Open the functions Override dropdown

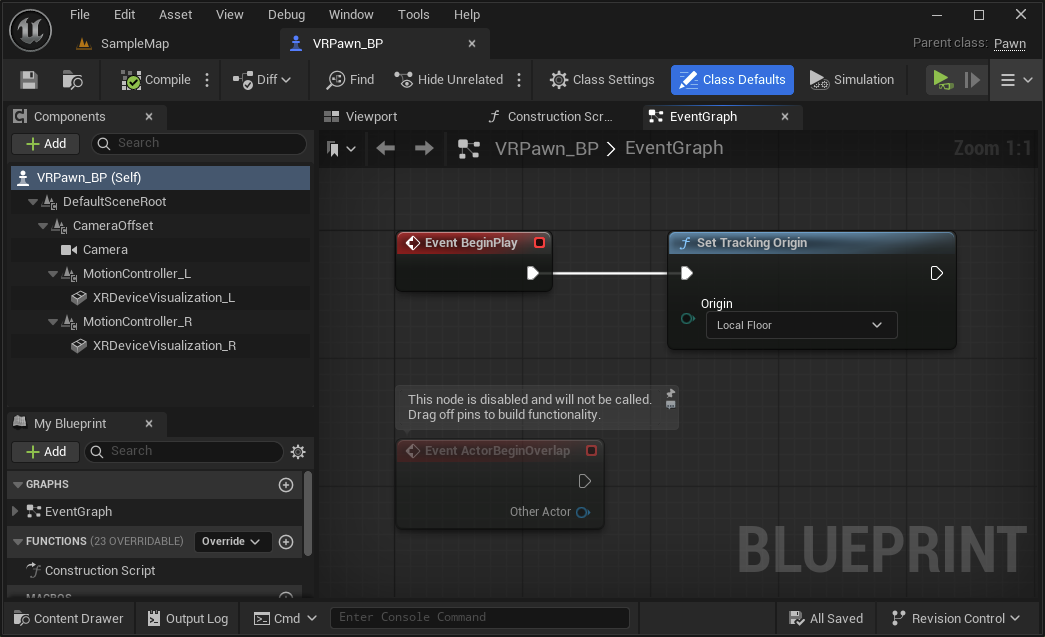click(232, 542)
